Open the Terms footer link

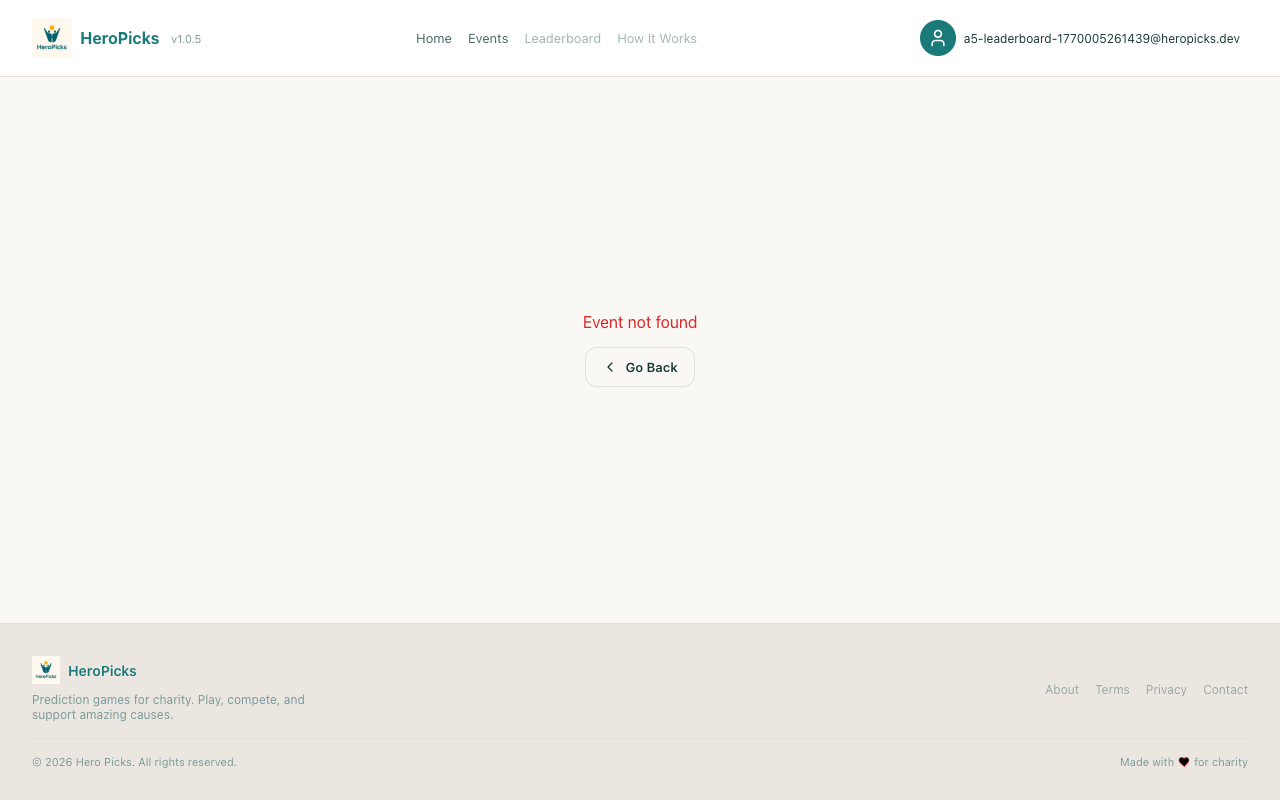pos(1112,690)
